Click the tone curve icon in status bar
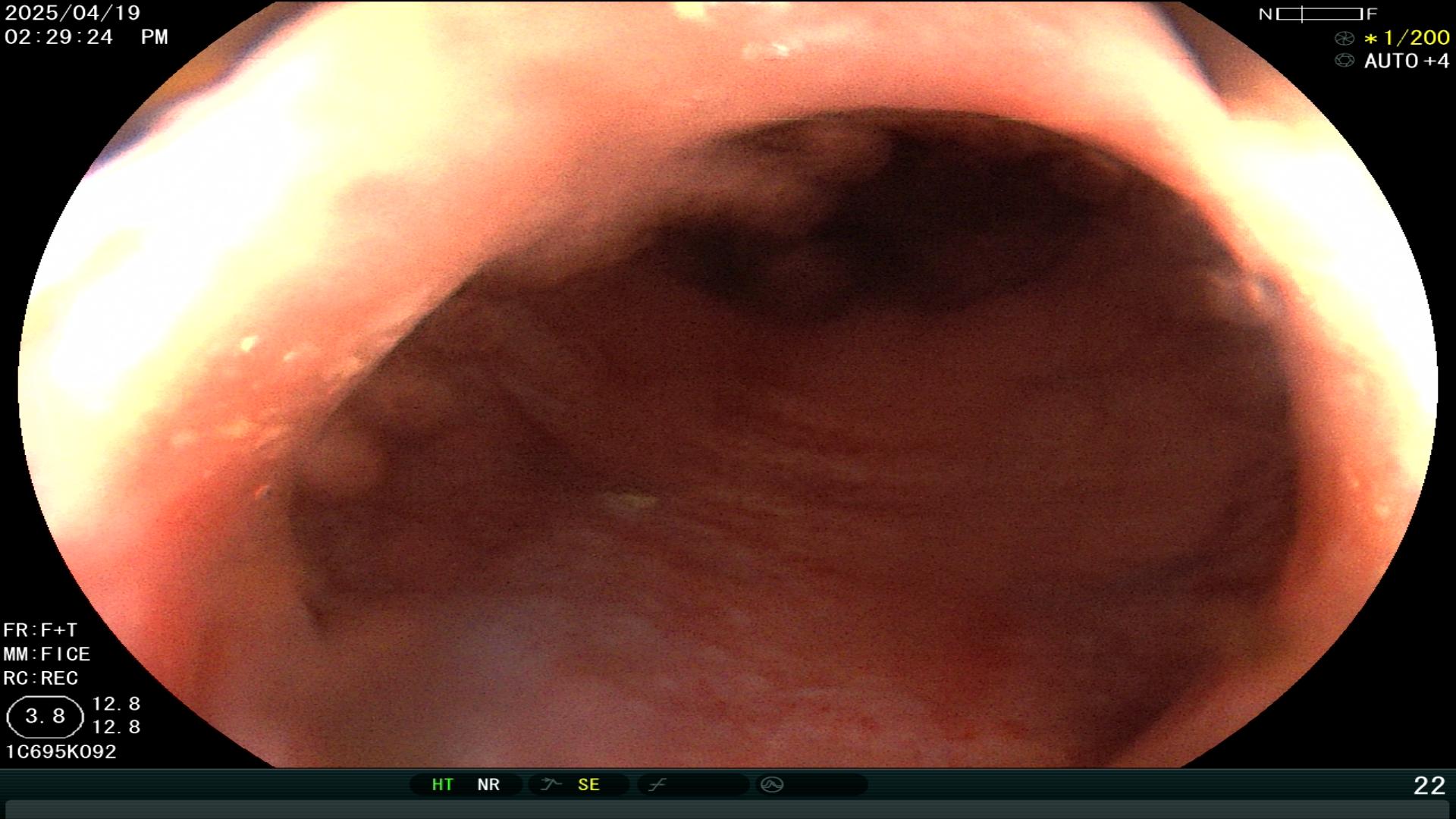The image size is (1456, 819). pyautogui.click(x=657, y=784)
